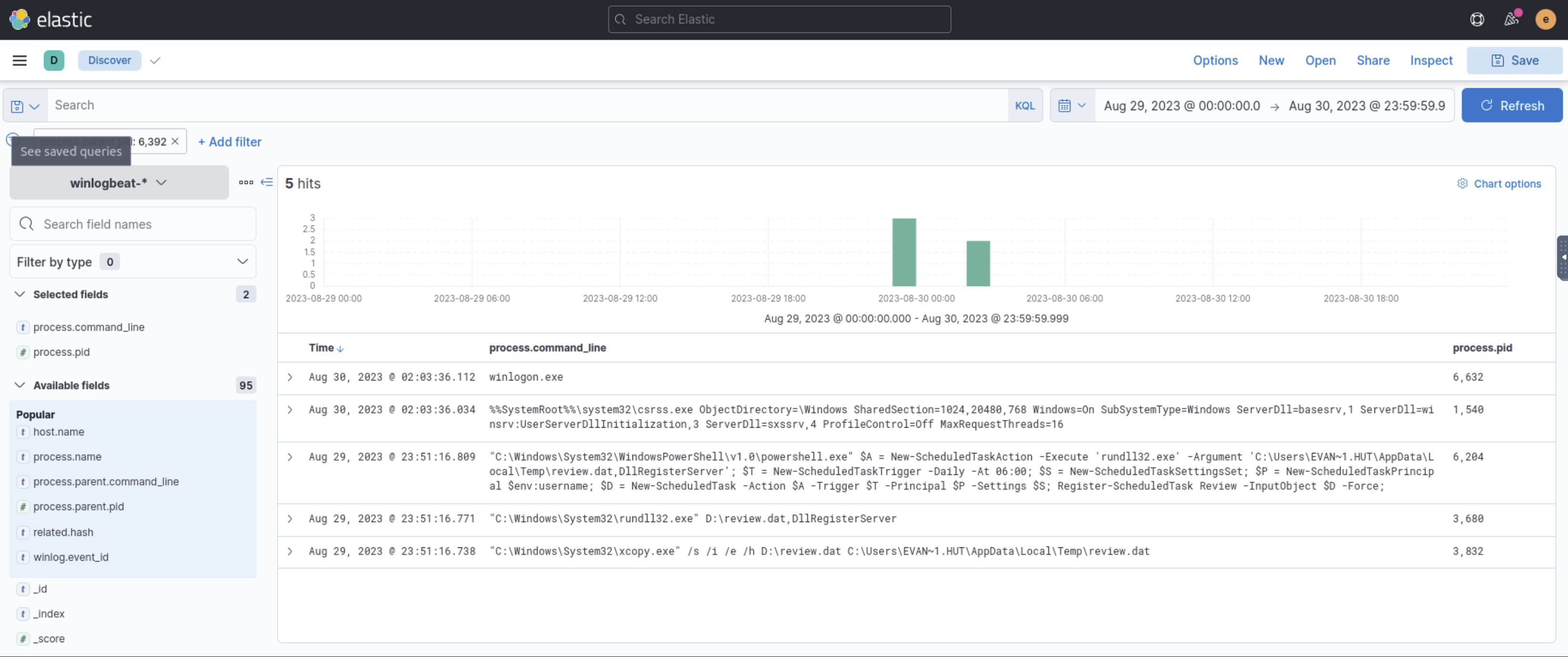Screen dimensions: 1568x657
Task: Expand the rundll32.exe row details
Action: pos(290,519)
